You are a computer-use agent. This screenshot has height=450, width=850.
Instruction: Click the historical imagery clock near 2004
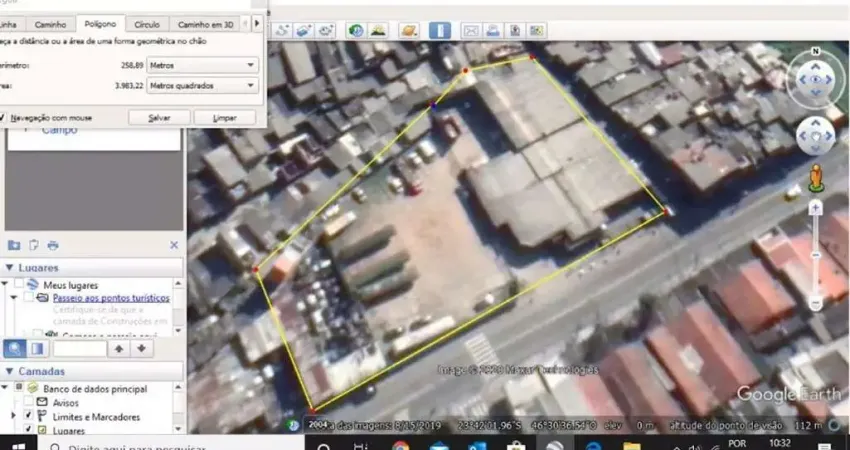pos(293,425)
